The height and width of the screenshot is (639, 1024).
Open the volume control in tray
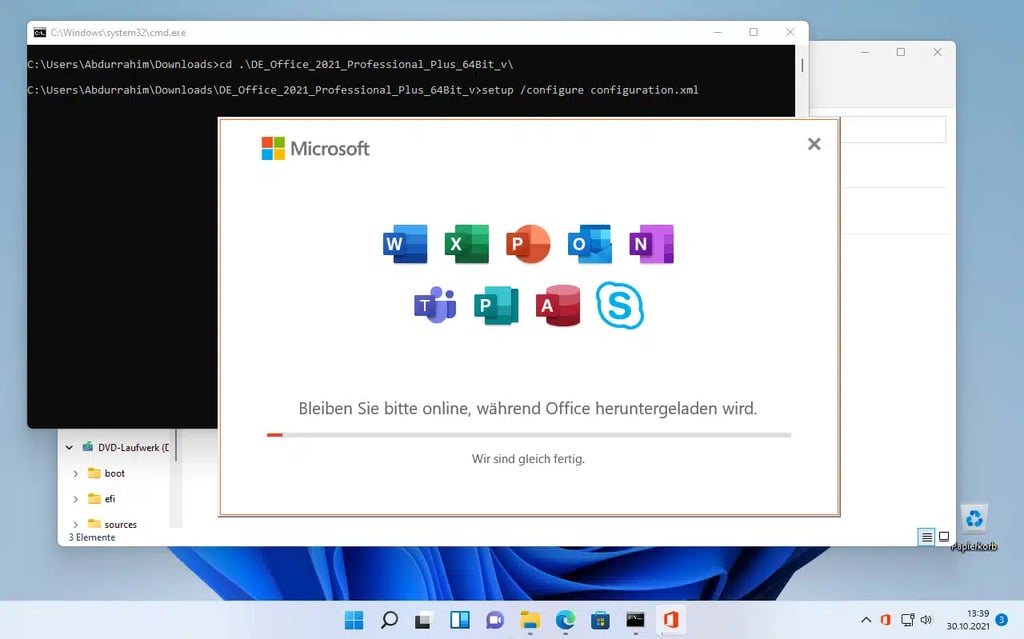click(926, 619)
